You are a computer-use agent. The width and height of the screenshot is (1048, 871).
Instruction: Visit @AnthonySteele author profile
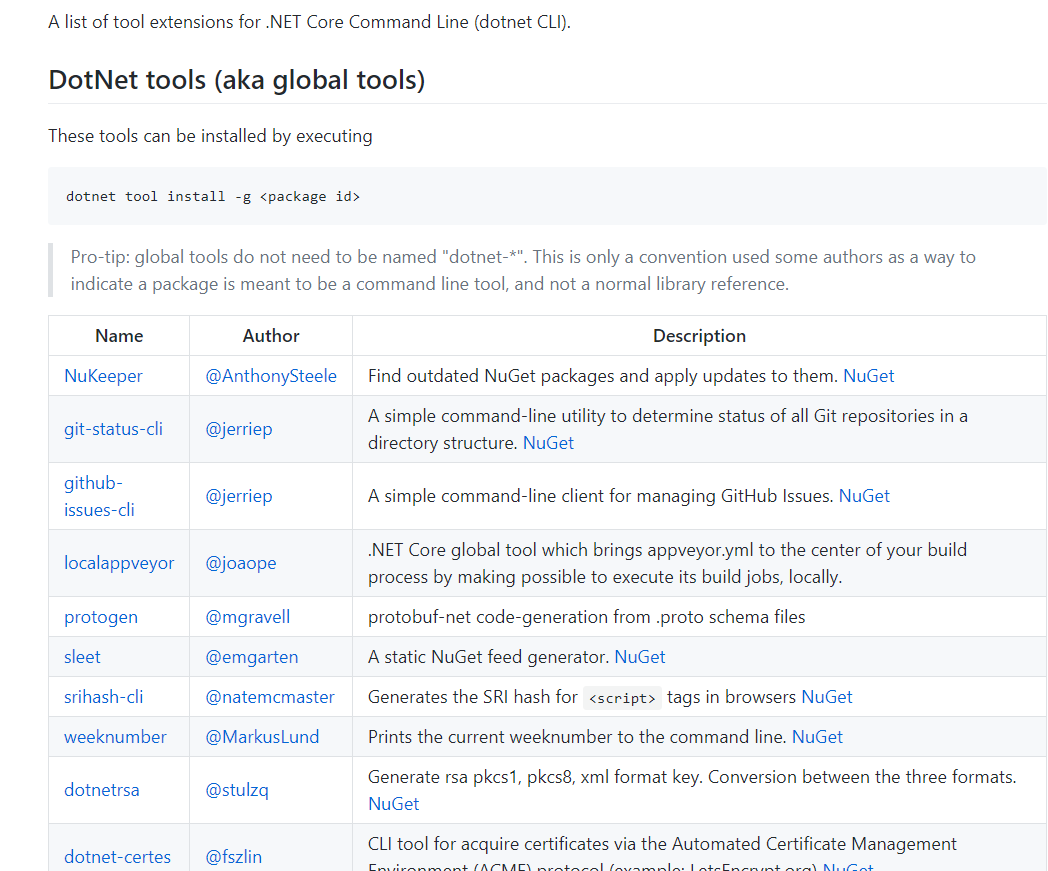coord(271,376)
